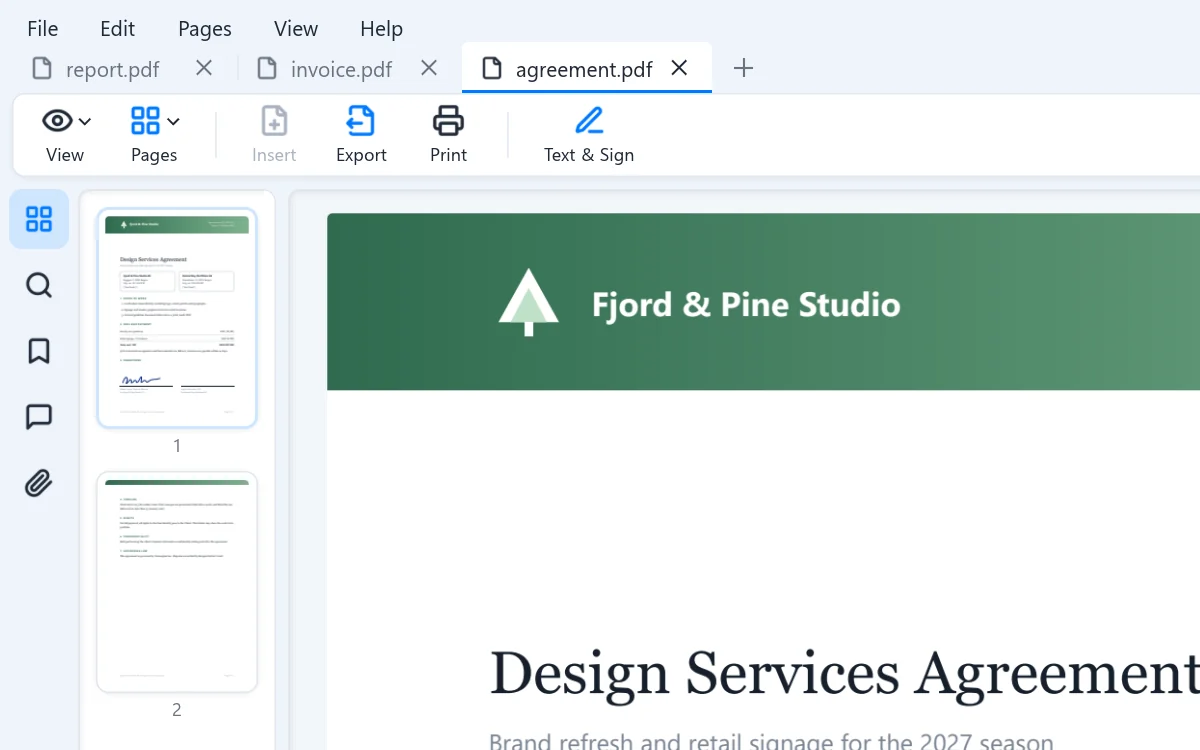Click the View eye toolbar icon

point(57,121)
